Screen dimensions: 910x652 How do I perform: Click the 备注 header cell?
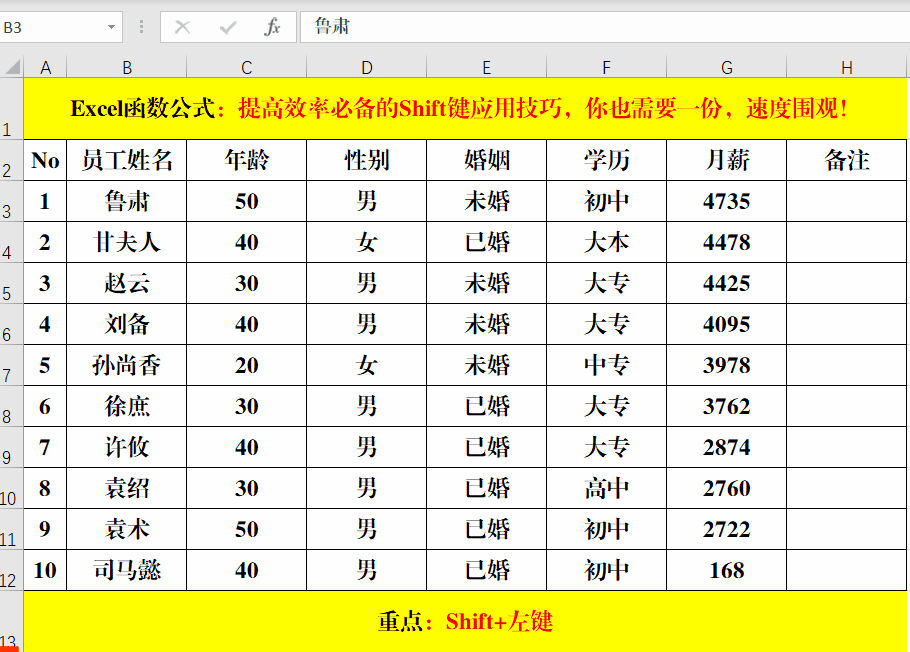847,160
